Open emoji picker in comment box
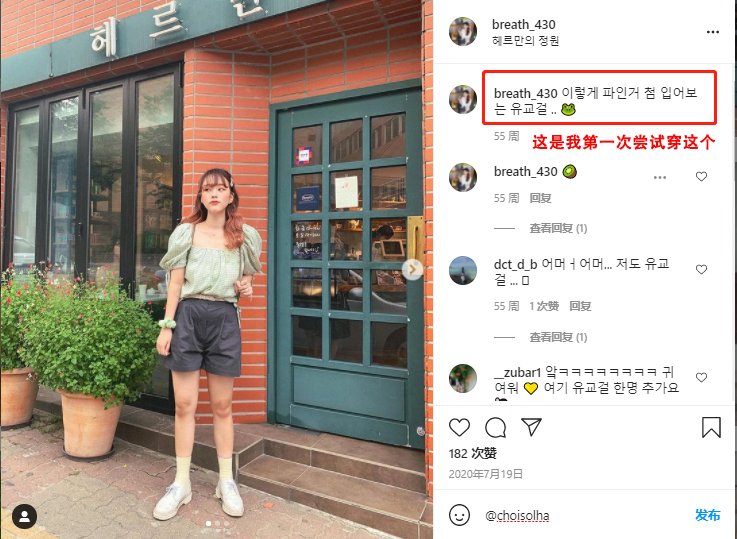 point(459,515)
